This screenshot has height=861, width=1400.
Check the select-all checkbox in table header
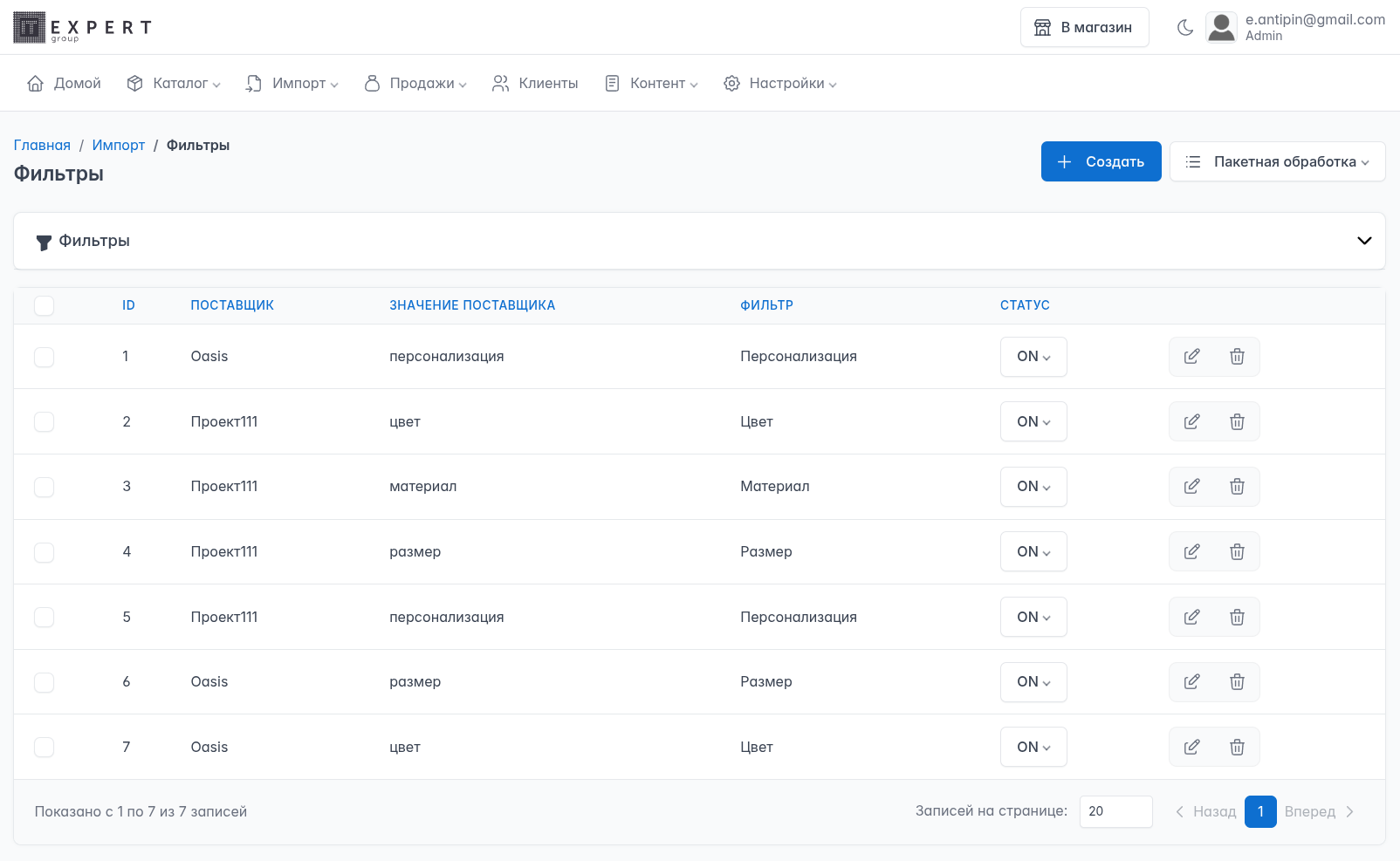click(x=45, y=305)
